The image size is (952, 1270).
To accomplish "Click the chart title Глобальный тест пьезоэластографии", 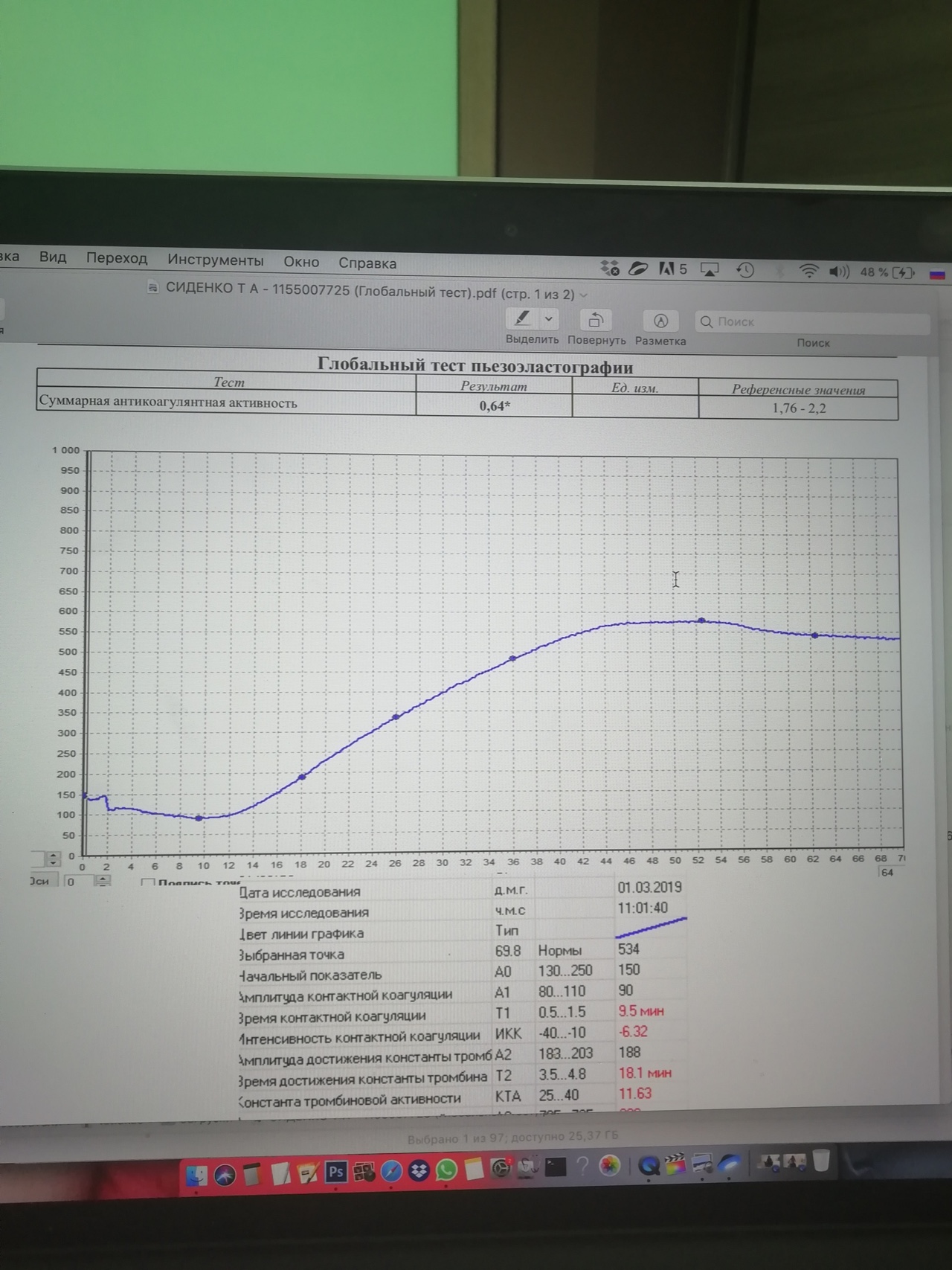I will pos(475,365).
